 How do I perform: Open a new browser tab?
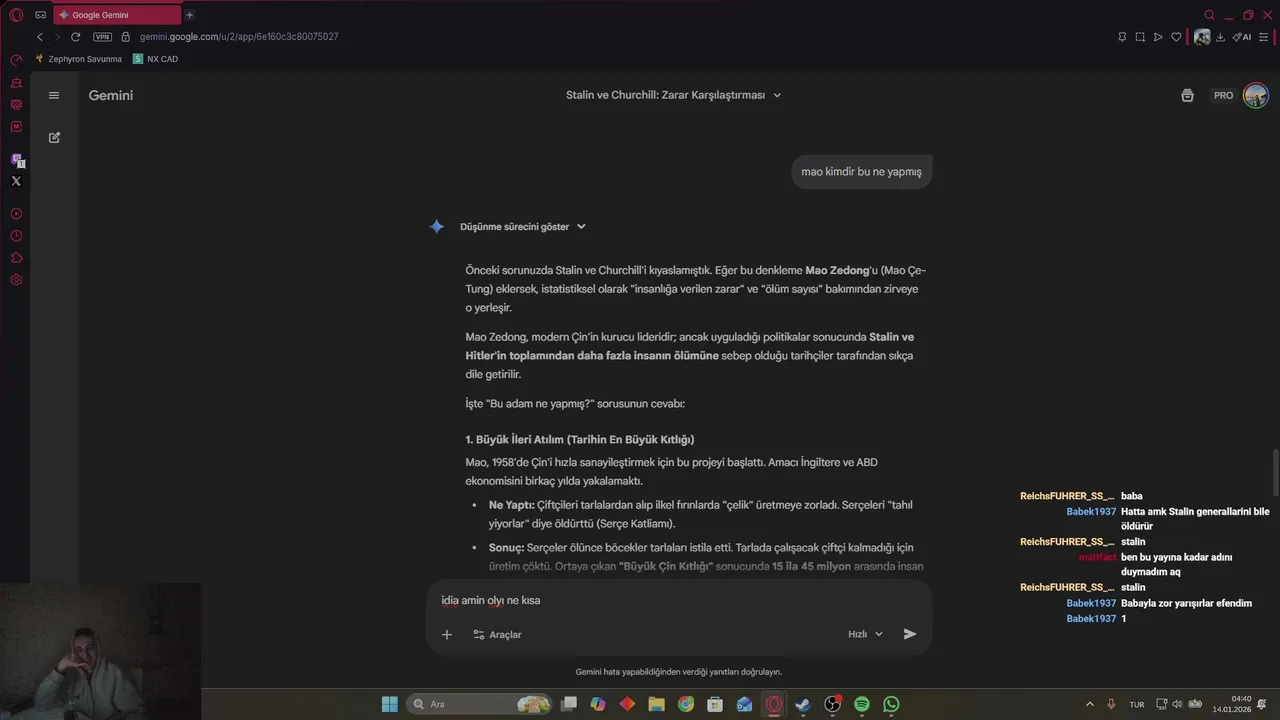190,15
